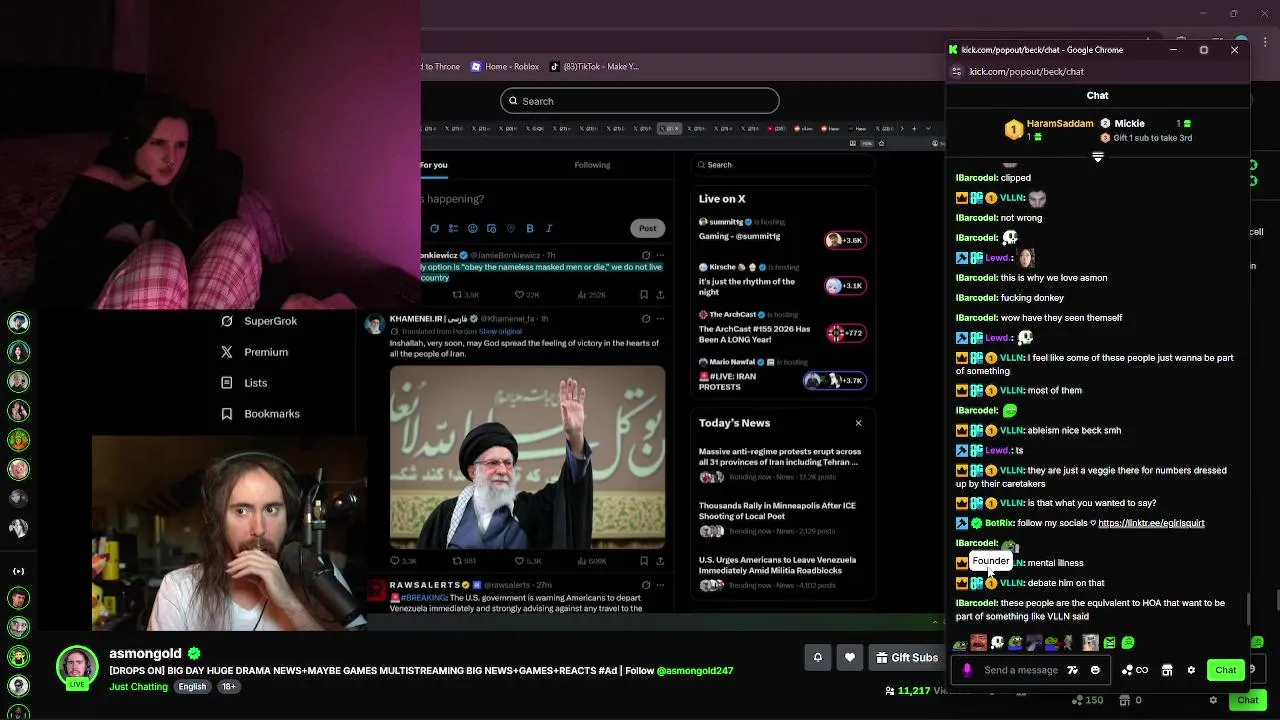Click the heart follow button
The width and height of the screenshot is (1280, 720).
[850, 657]
